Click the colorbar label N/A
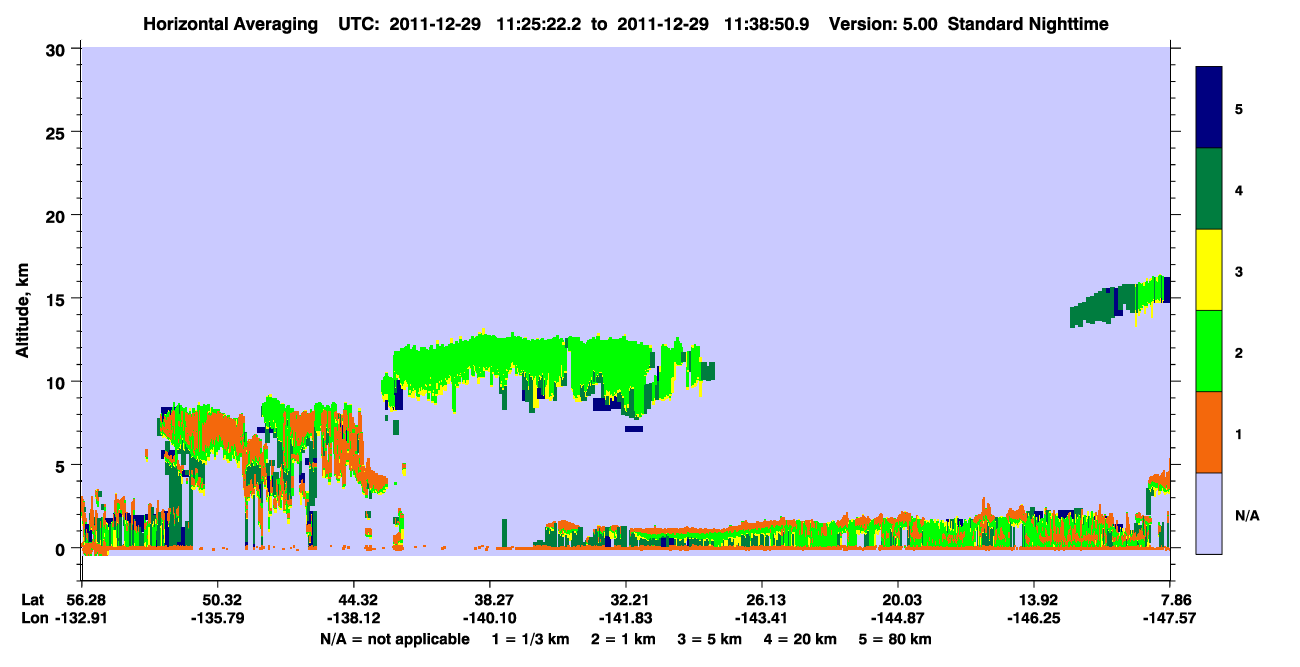 [1246, 515]
